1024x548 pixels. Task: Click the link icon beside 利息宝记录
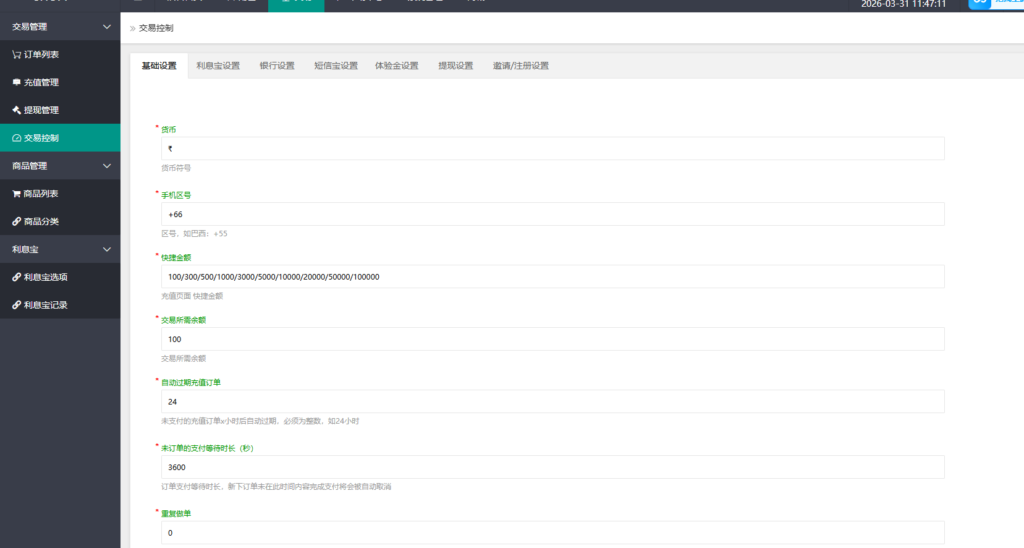[x=16, y=305]
